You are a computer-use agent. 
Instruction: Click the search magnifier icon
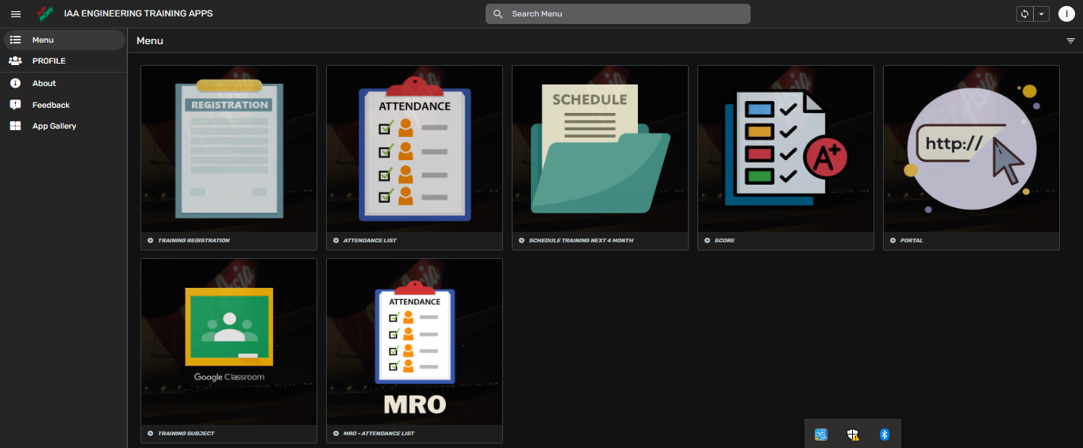(x=497, y=14)
